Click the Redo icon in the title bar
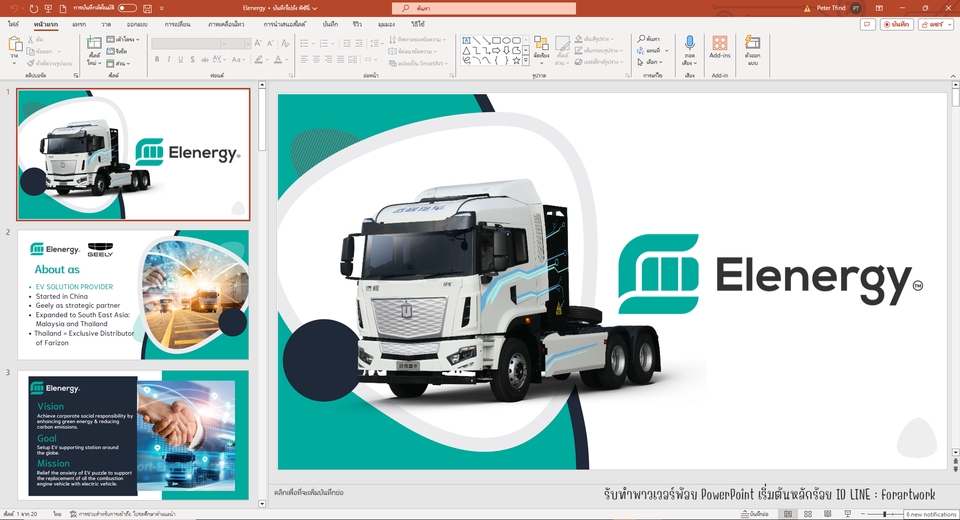 (x=33, y=9)
